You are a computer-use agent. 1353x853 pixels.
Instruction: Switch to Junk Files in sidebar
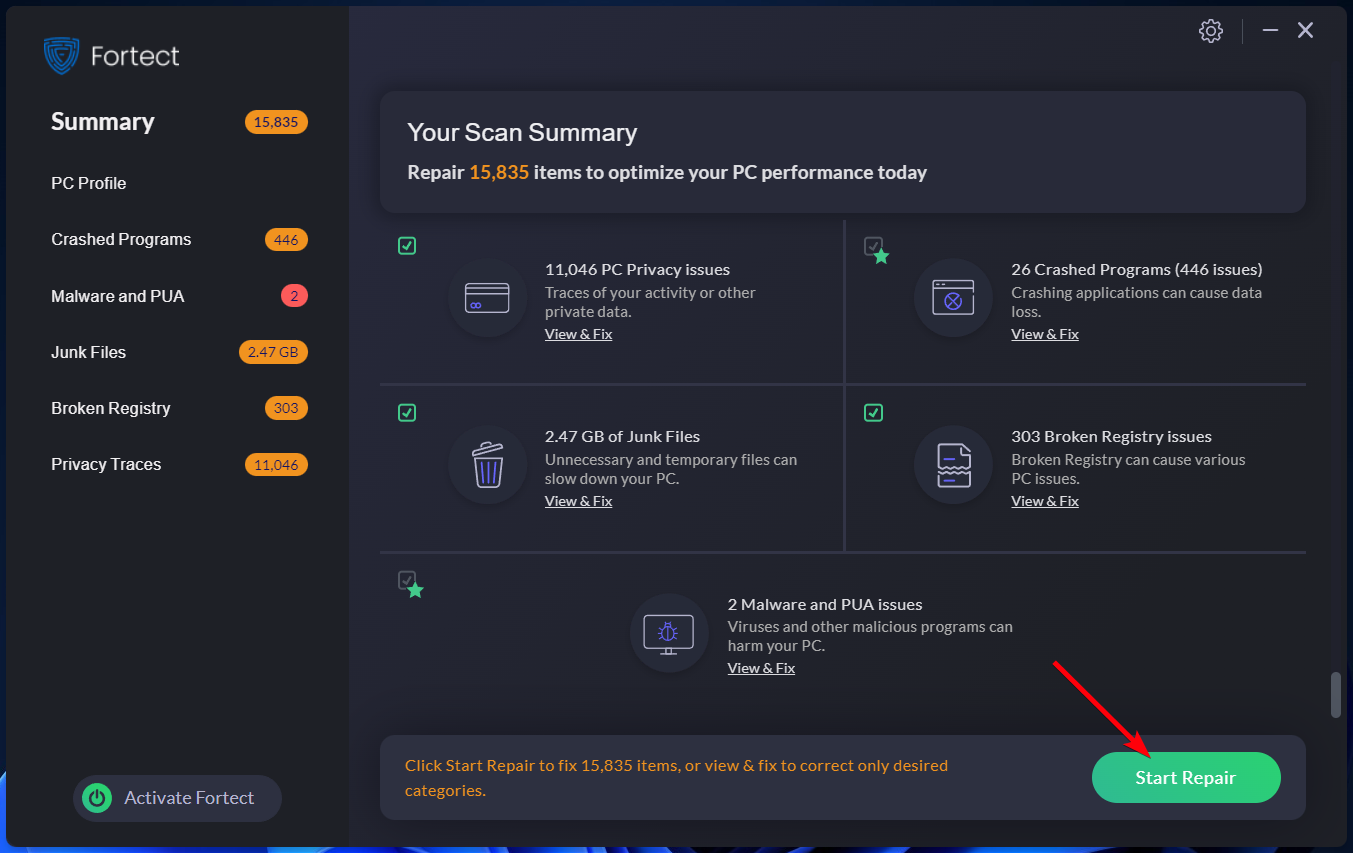[x=89, y=352]
